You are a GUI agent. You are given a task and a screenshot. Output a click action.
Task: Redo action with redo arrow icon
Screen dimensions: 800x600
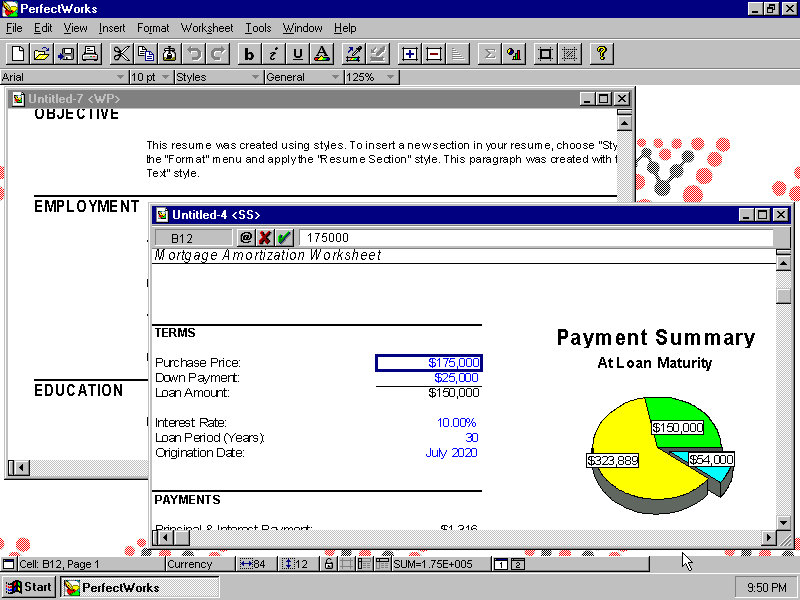coord(218,54)
